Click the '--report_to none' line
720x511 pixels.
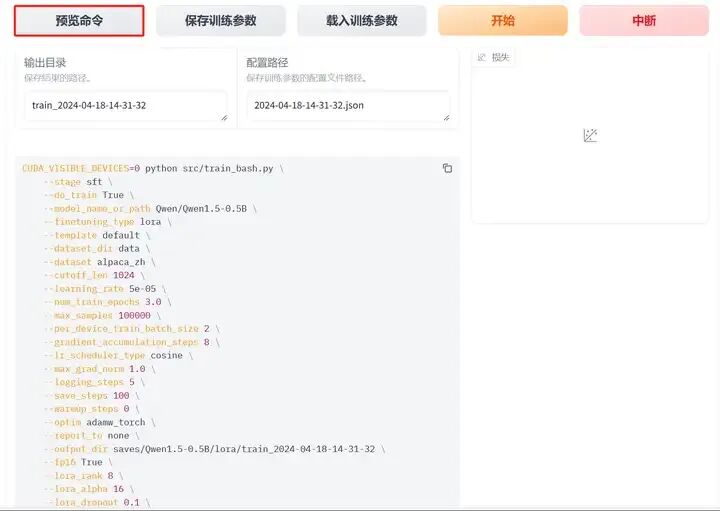pos(91,435)
